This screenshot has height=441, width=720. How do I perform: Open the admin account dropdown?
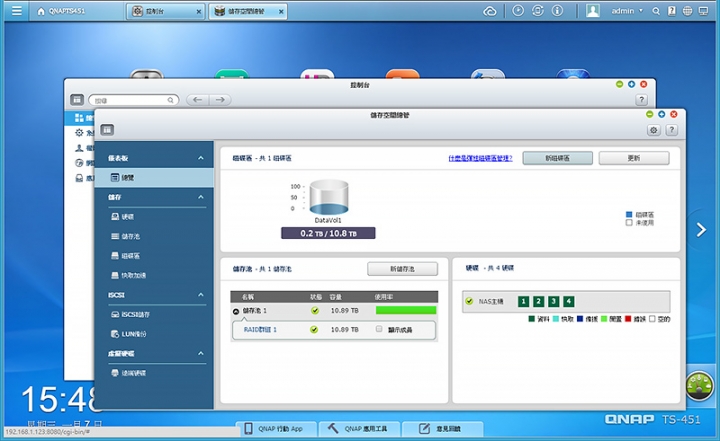(627, 11)
